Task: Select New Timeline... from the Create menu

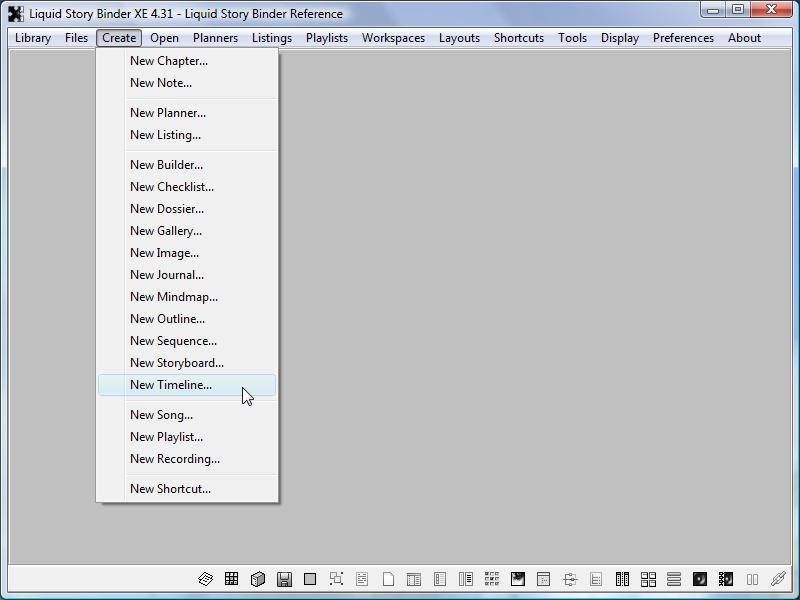Action: click(171, 385)
